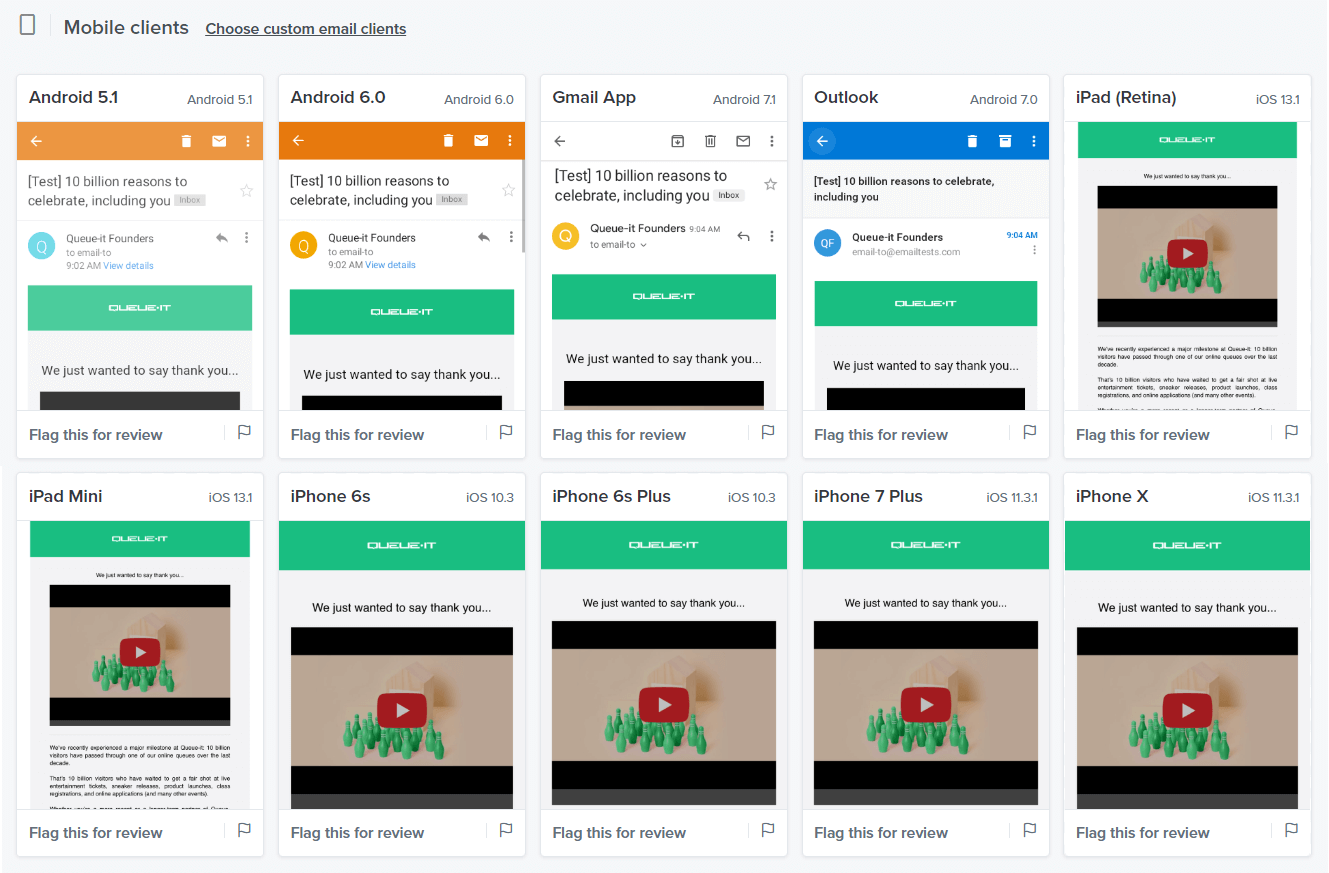Viewport: 1329px width, 873px height.
Task: Click reply arrow in Android 5.1 preview
Action: [x=221, y=238]
